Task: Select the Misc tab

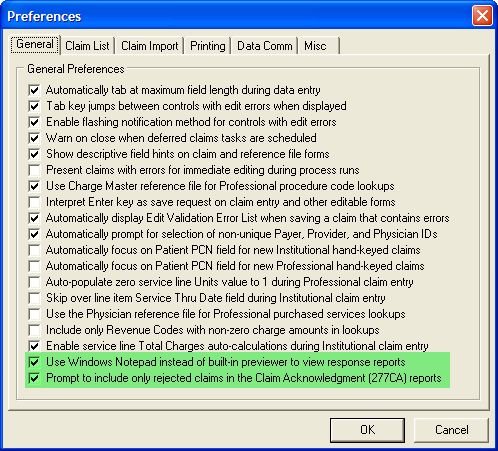Action: point(319,46)
